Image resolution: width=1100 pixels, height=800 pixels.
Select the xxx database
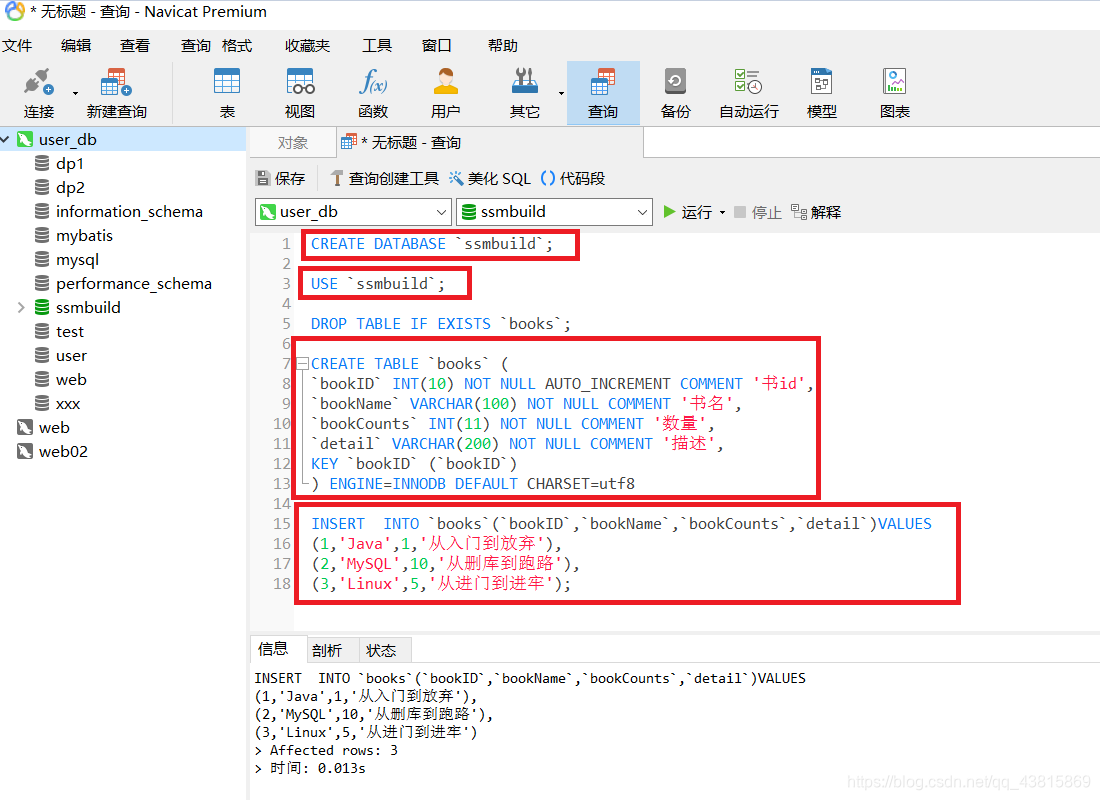point(58,404)
